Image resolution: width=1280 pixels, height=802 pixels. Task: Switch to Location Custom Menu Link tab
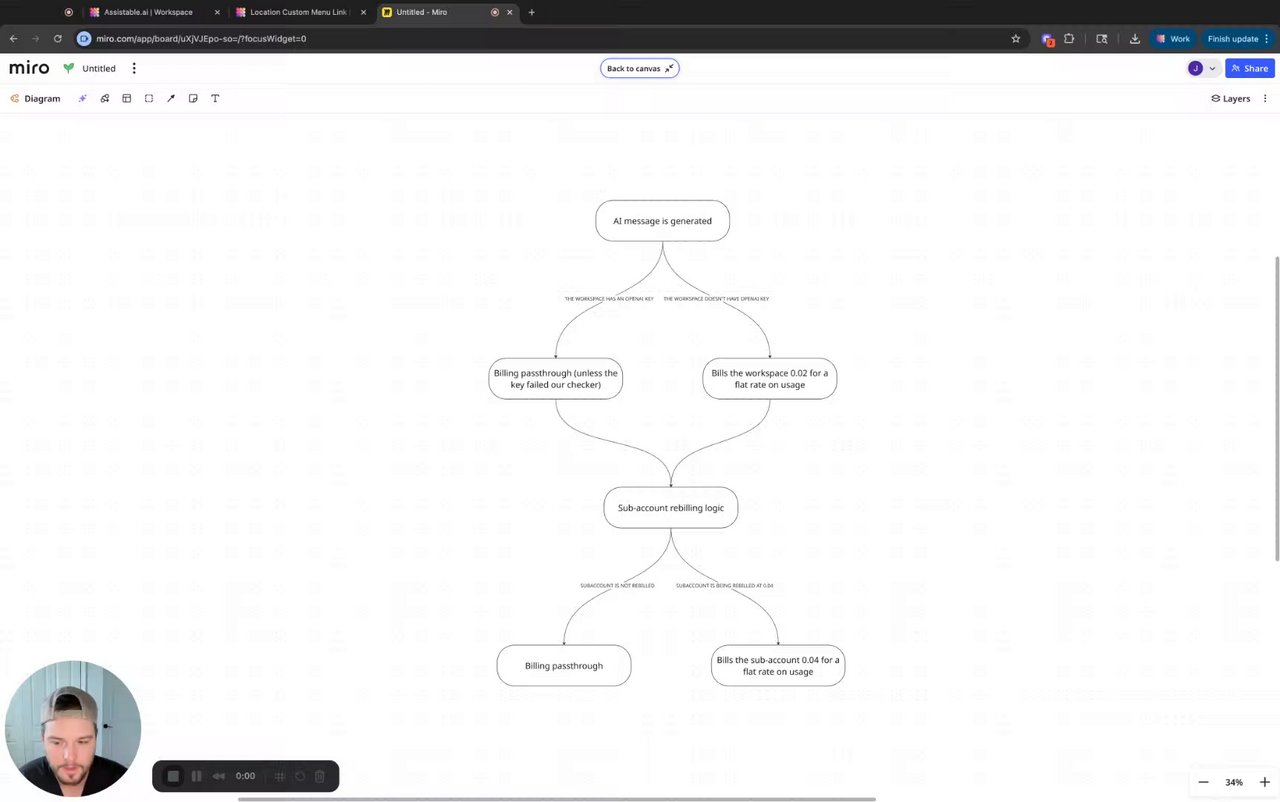pos(298,12)
